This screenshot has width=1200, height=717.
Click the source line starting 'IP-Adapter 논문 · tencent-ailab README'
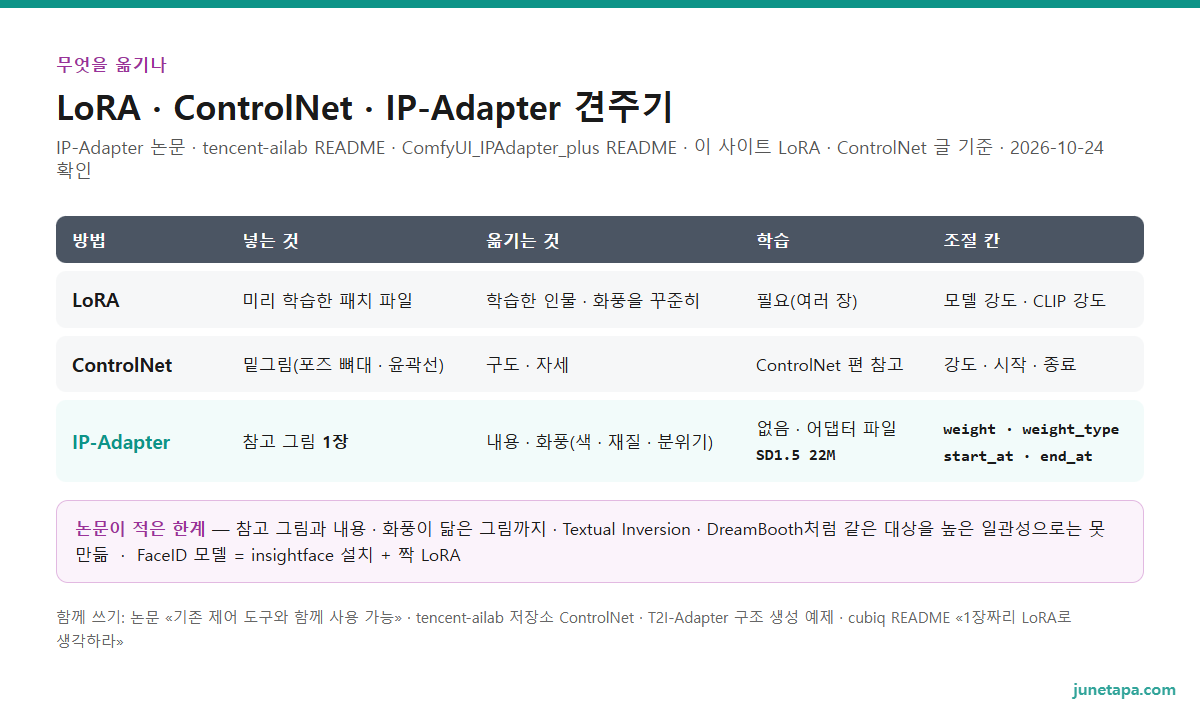580,158
